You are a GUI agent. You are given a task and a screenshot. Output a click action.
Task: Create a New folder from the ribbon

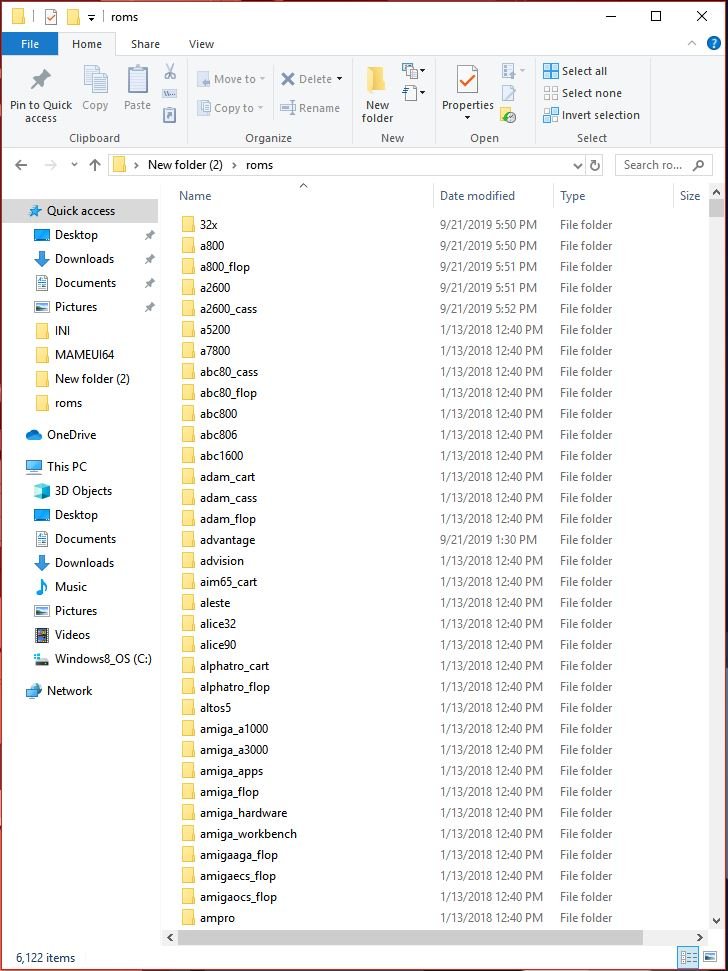[x=377, y=94]
